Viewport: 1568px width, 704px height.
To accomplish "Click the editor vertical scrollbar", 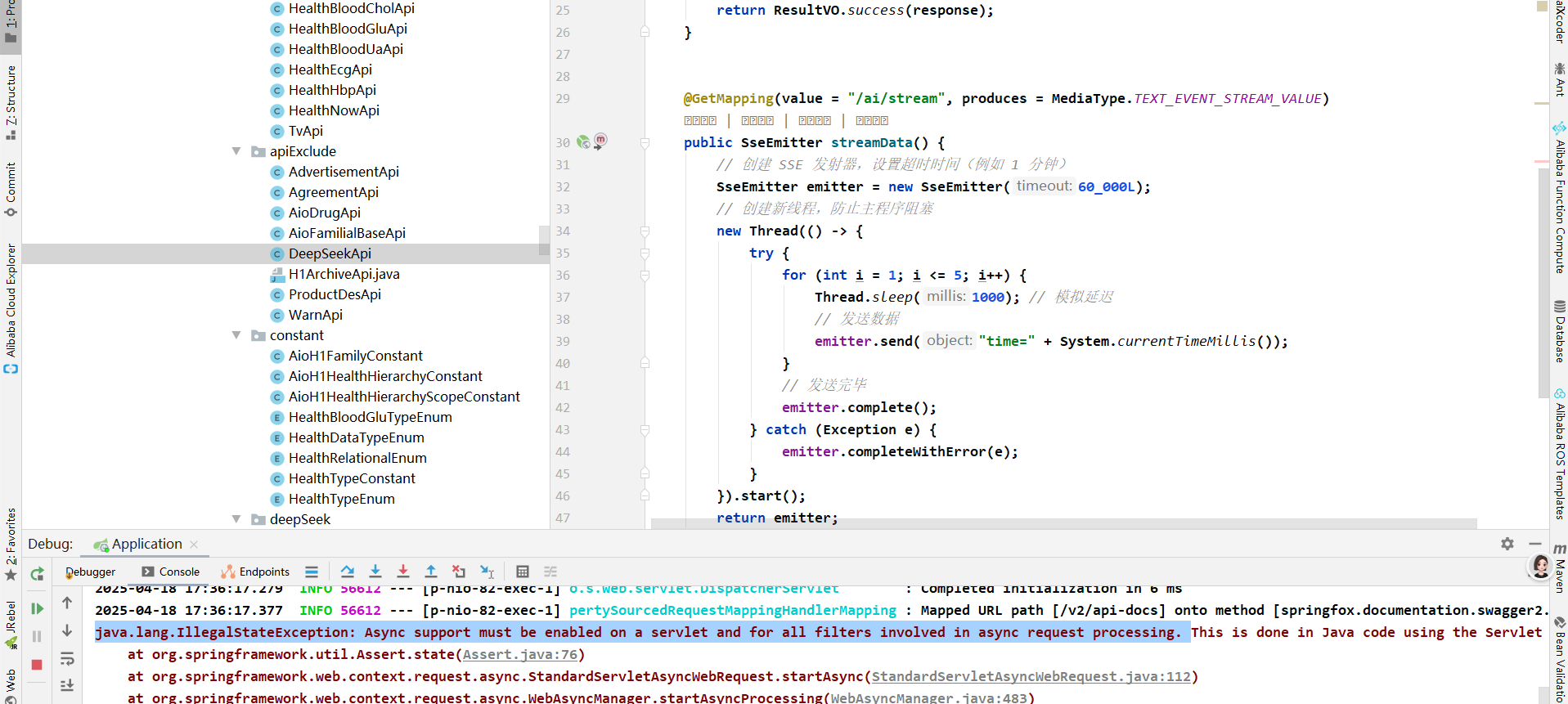I will pos(1543,283).
